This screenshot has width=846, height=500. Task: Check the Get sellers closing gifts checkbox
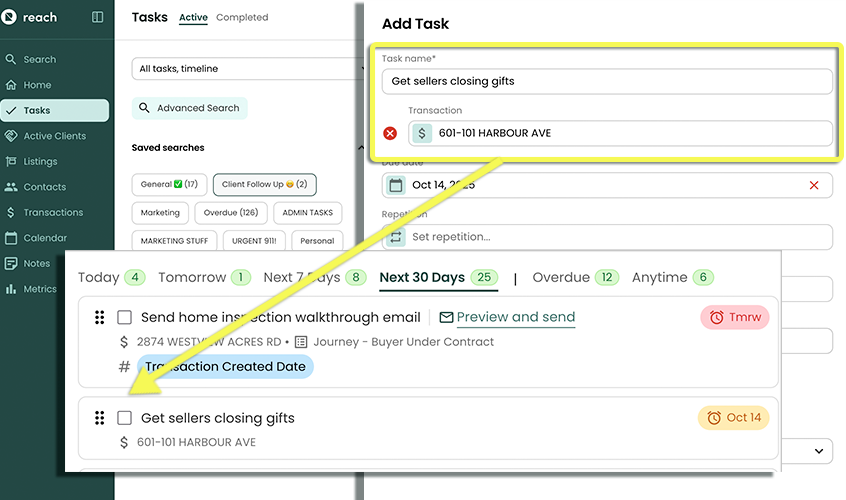click(125, 418)
